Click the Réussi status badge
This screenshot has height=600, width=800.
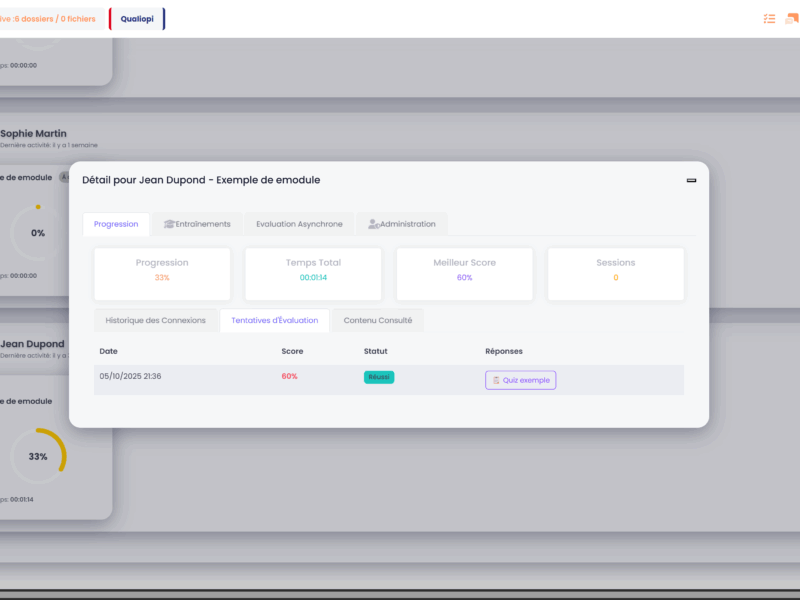point(379,377)
